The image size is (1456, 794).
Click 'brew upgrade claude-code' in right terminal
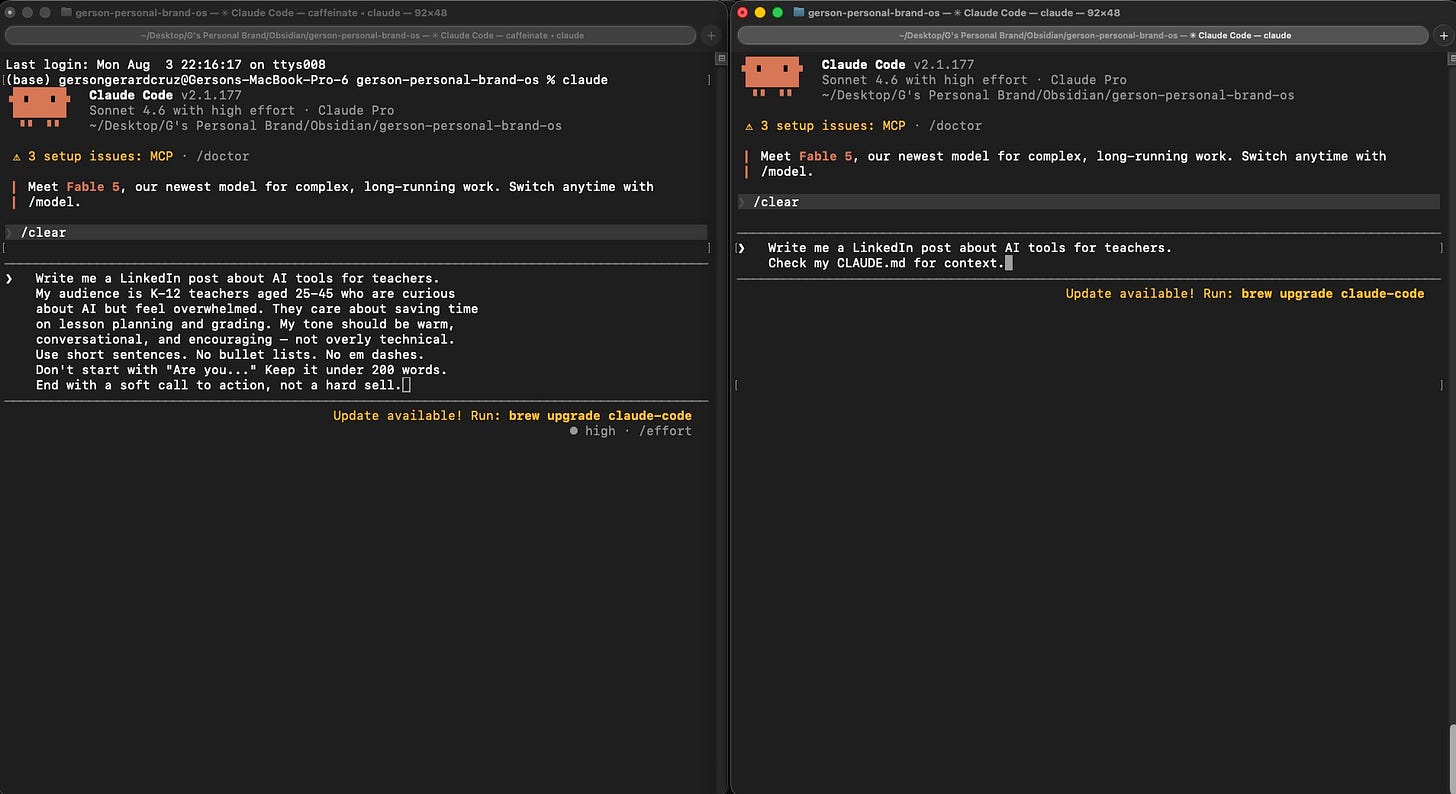pos(1333,294)
